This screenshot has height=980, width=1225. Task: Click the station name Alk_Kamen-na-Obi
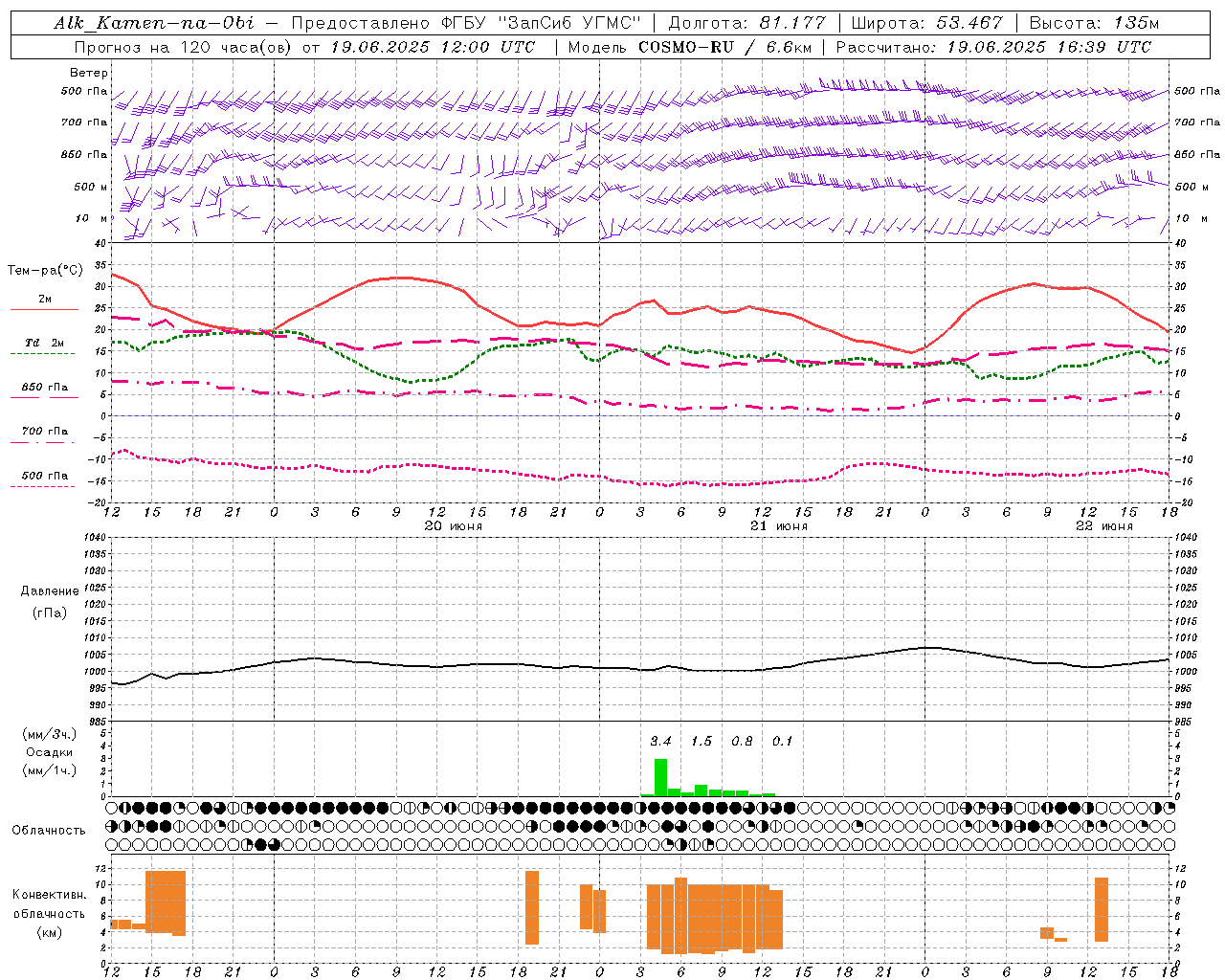point(154,23)
